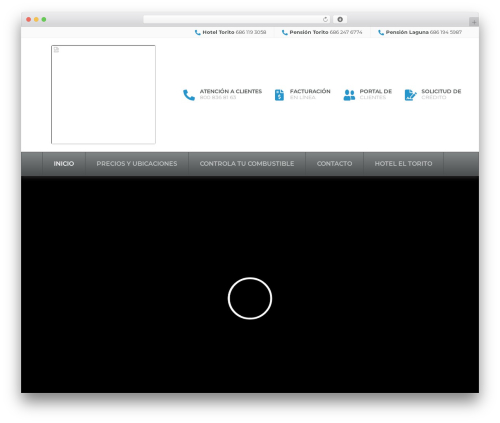Open the Inicio menu item

click(64, 164)
